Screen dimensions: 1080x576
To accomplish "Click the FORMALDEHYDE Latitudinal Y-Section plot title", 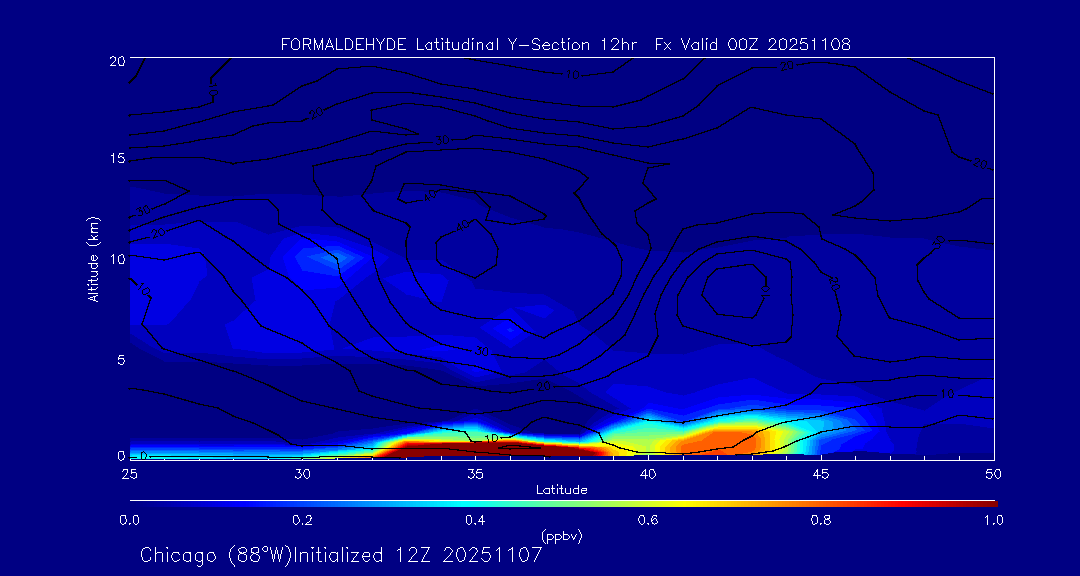I will click(x=565, y=45).
